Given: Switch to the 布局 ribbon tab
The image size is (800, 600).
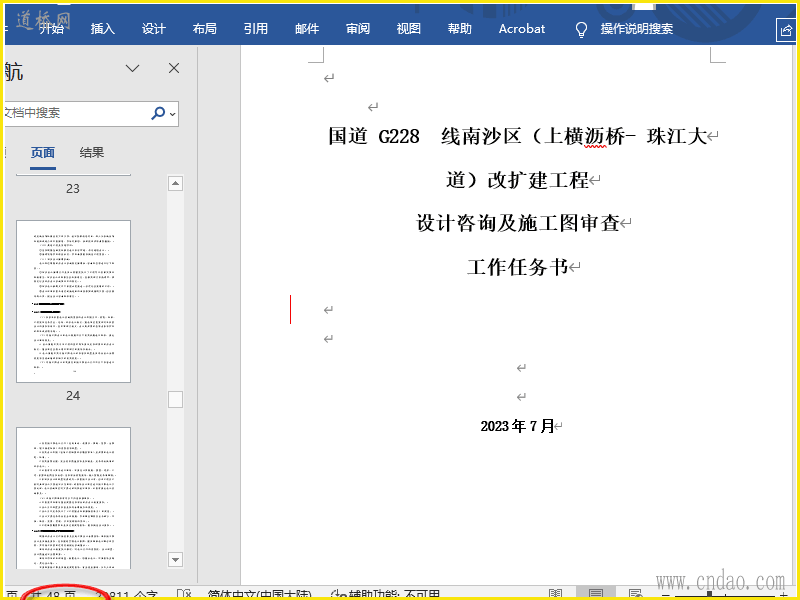Looking at the screenshot, I should [205, 29].
